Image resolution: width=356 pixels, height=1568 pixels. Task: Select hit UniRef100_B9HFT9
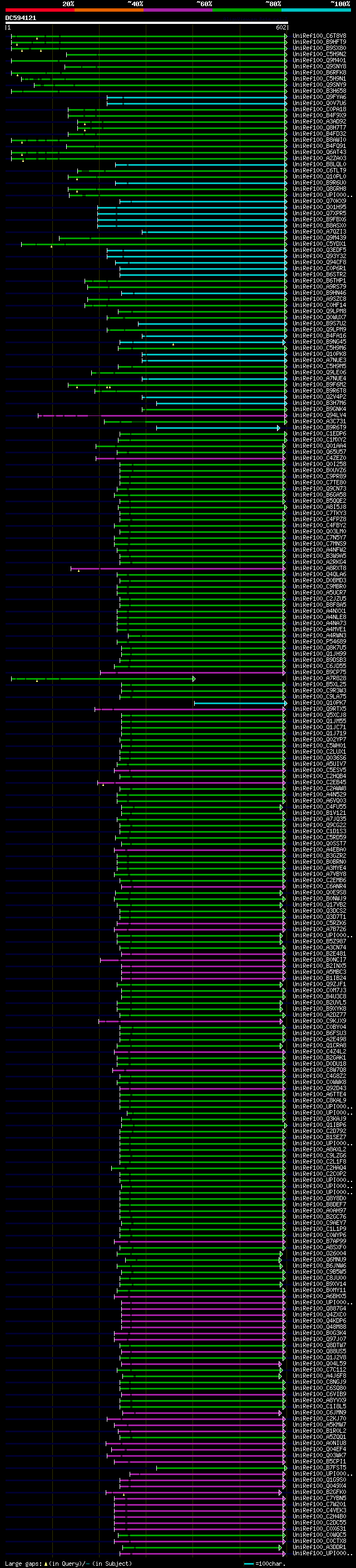click(319, 42)
